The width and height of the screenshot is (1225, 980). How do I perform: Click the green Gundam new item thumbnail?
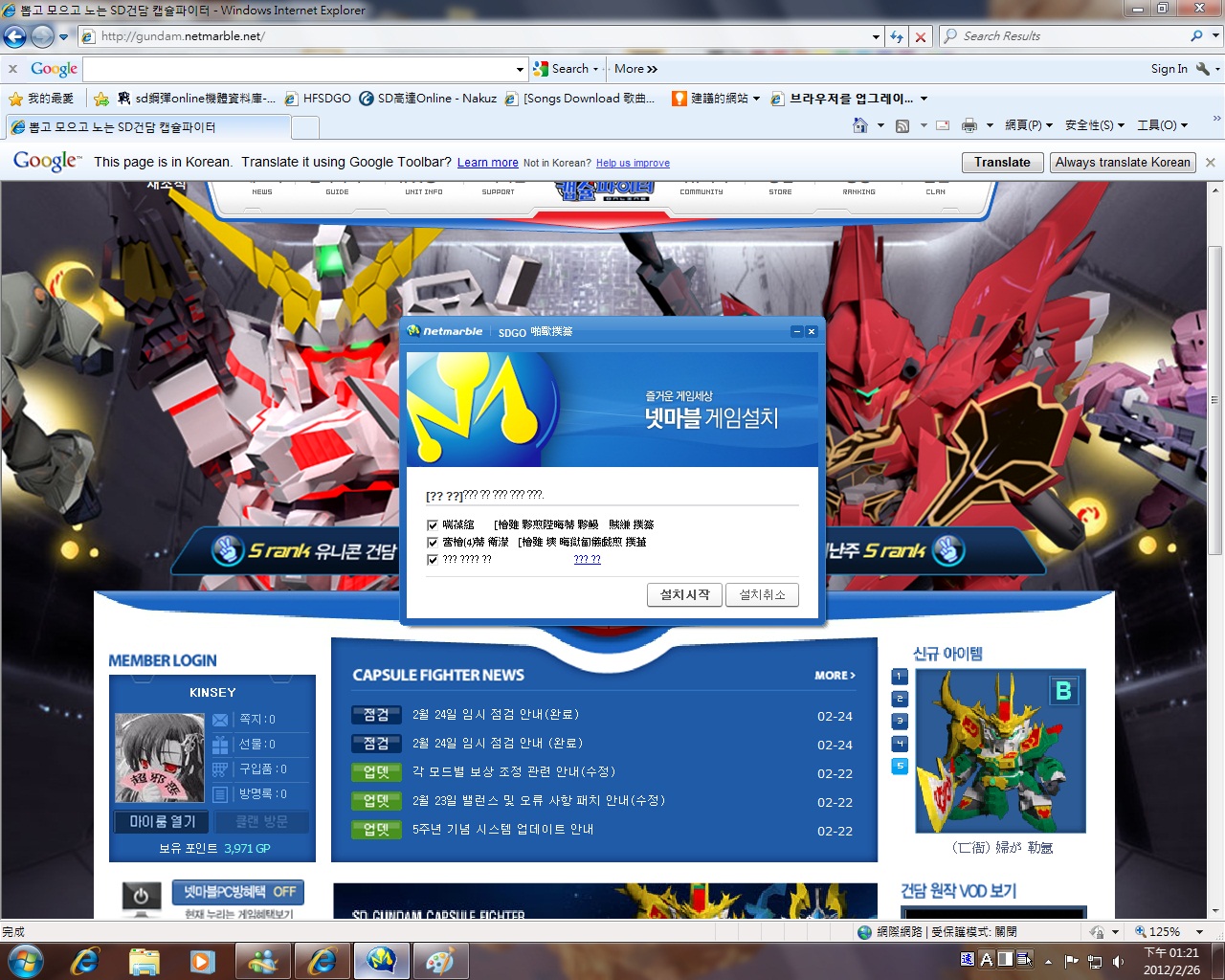[x=1000, y=750]
